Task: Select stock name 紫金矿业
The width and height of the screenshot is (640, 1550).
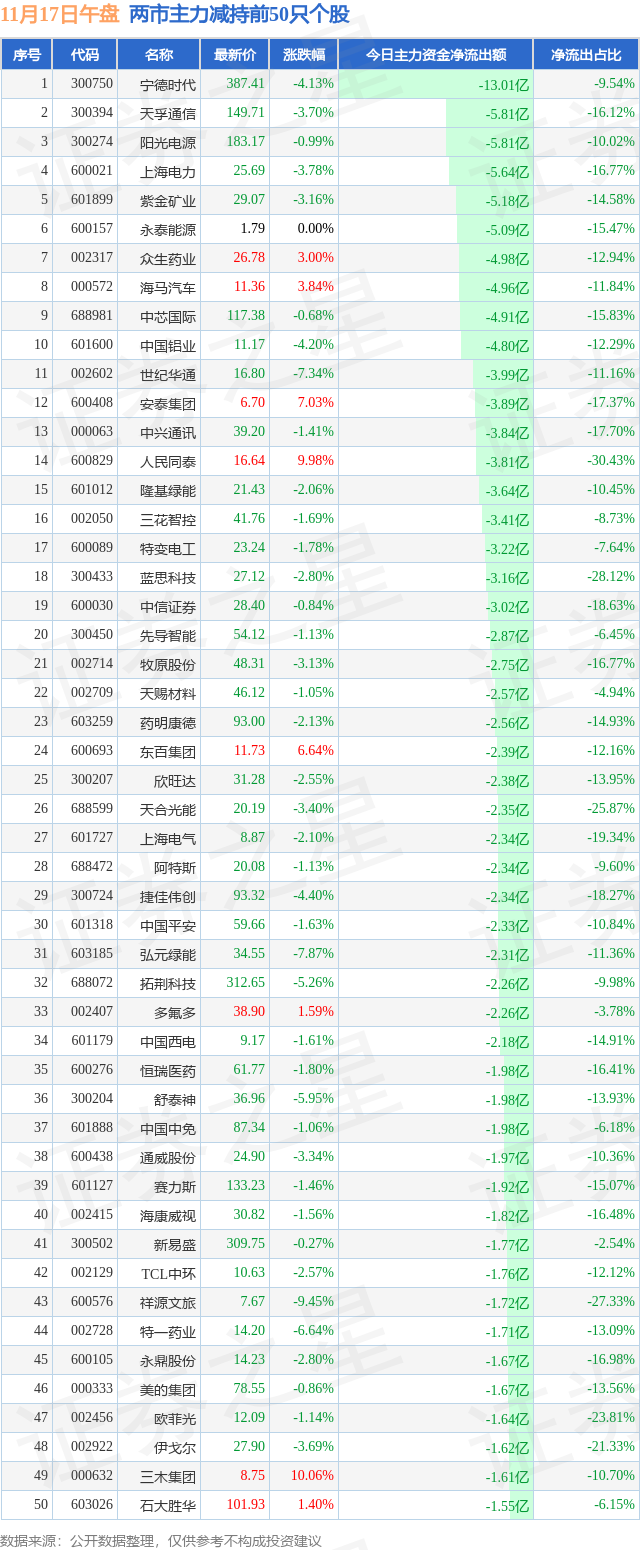Action: (168, 200)
